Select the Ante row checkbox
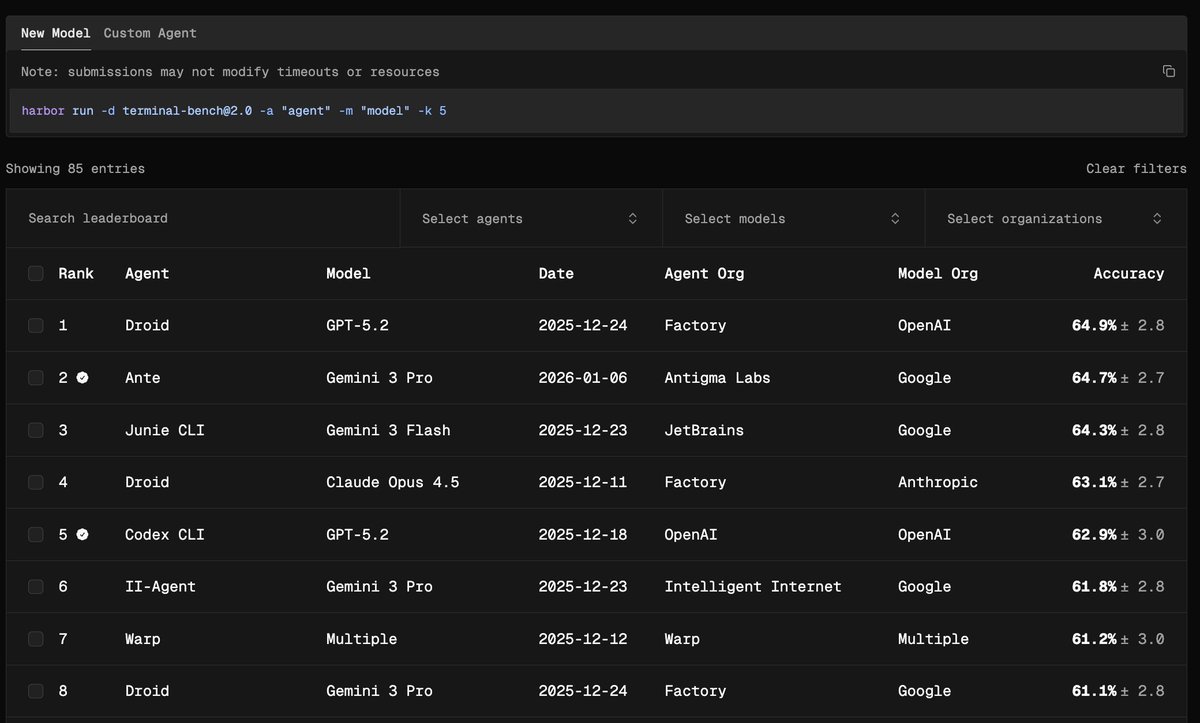1200x723 pixels. (x=36, y=378)
